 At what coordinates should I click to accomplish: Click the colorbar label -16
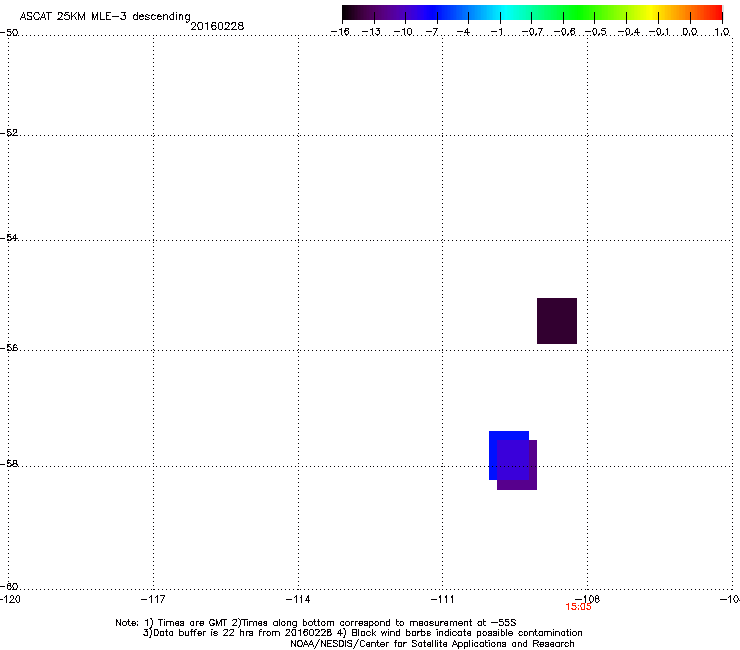pyautogui.click(x=340, y=32)
